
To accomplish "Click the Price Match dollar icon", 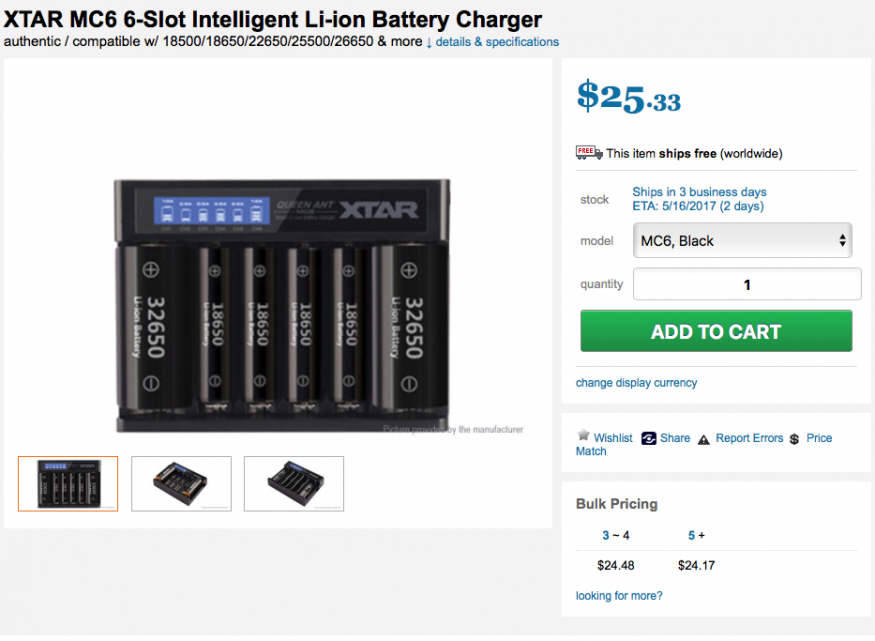I will pos(794,439).
